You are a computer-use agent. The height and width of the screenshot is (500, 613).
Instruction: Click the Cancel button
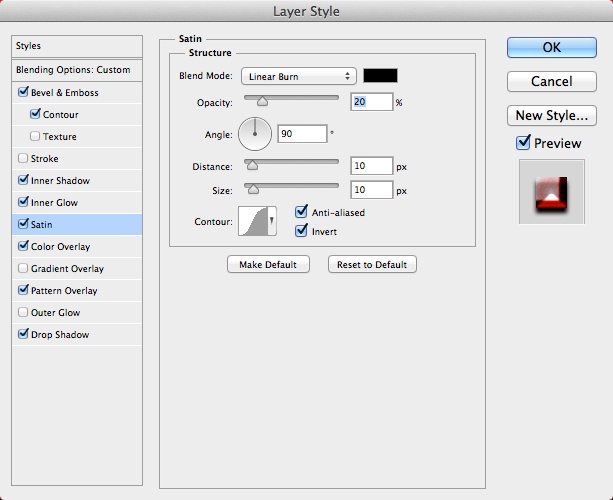click(552, 81)
